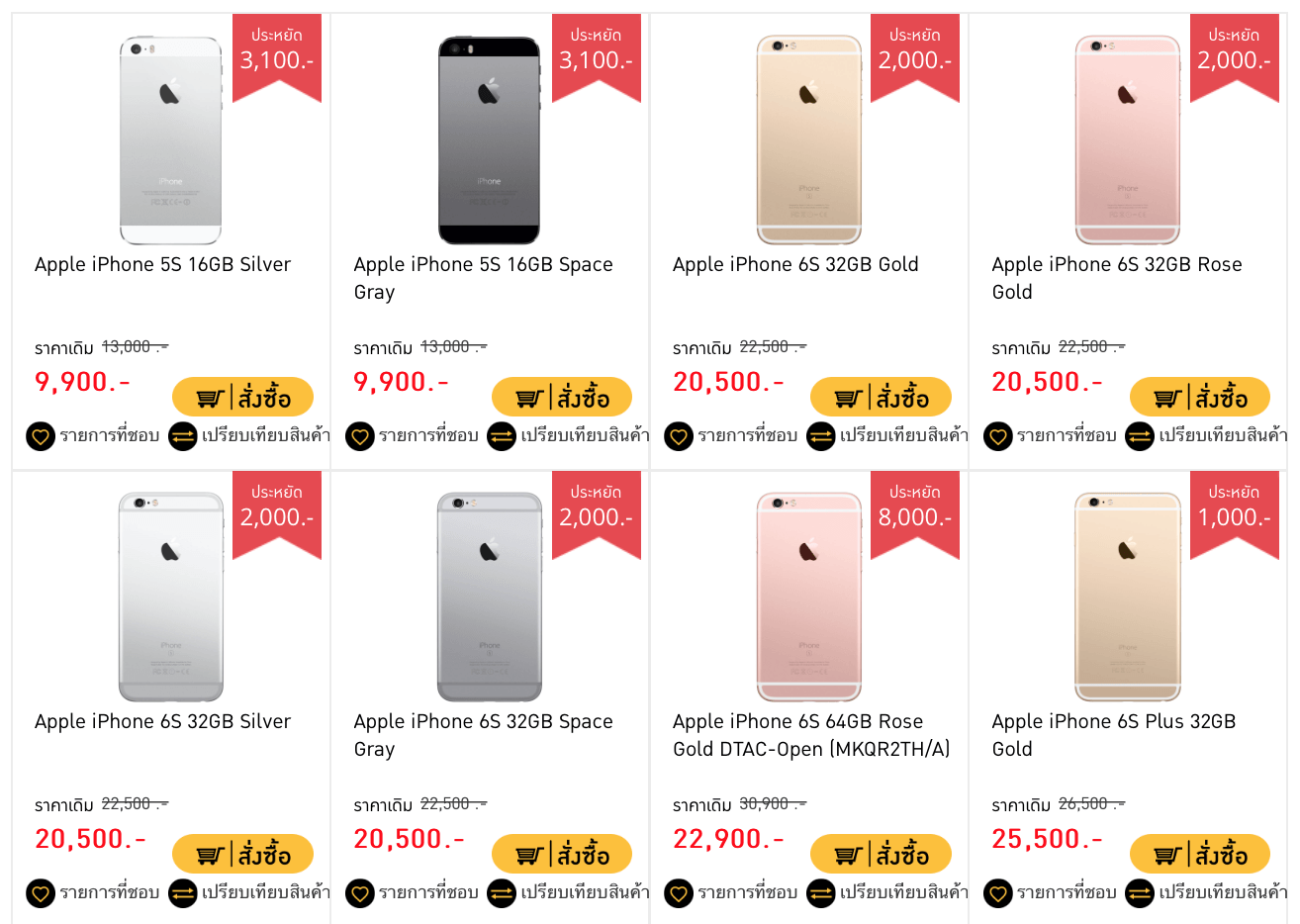Select the iPhone 6S 64GB Rose Gold product image

pyautogui.click(x=809, y=597)
